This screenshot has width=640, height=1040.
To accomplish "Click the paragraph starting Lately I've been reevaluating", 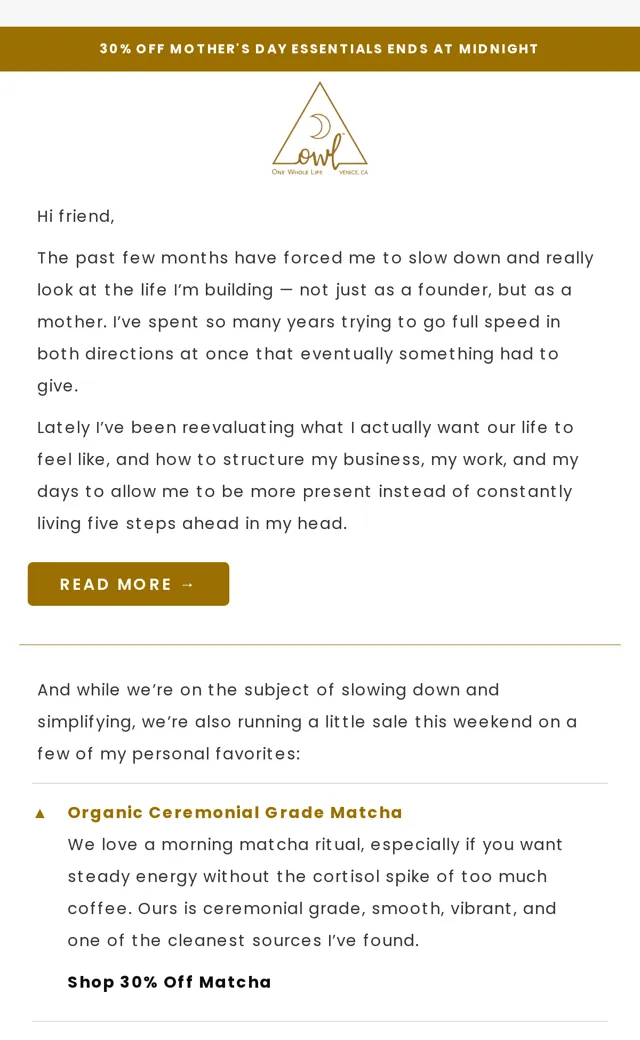I will coord(308,476).
